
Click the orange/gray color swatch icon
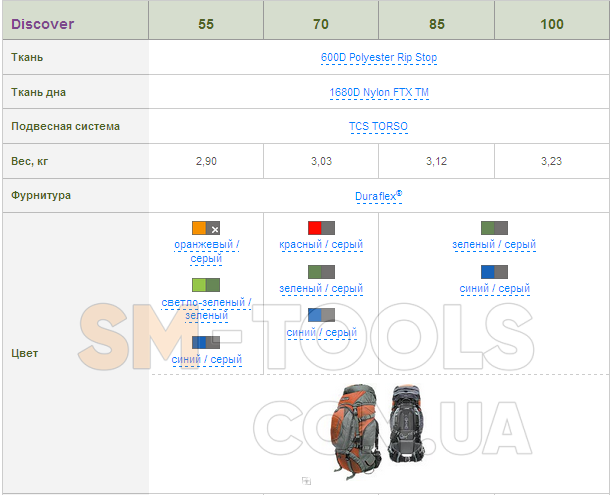[205, 228]
